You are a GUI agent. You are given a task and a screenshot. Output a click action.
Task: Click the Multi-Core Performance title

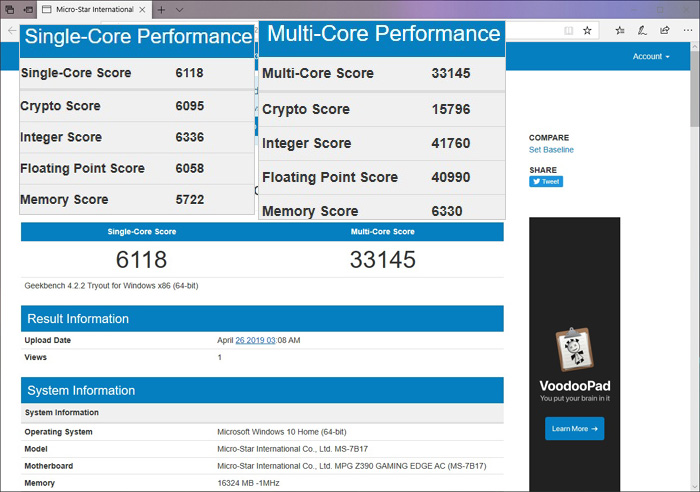click(x=384, y=34)
